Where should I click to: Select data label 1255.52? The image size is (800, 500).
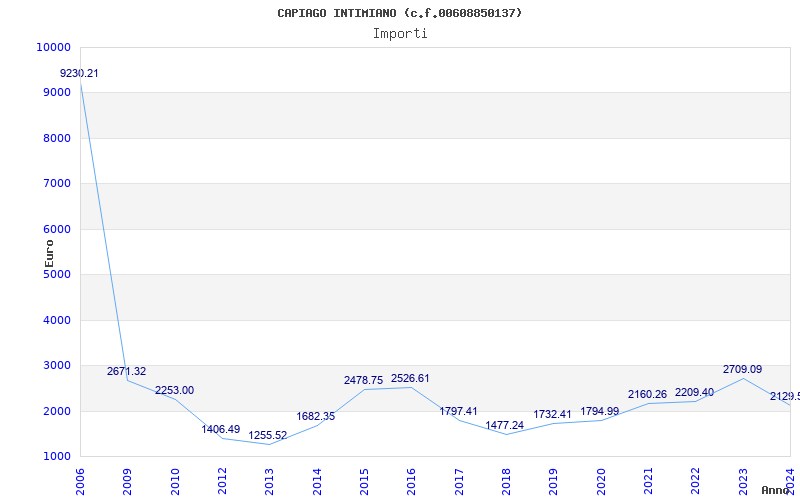point(268,436)
